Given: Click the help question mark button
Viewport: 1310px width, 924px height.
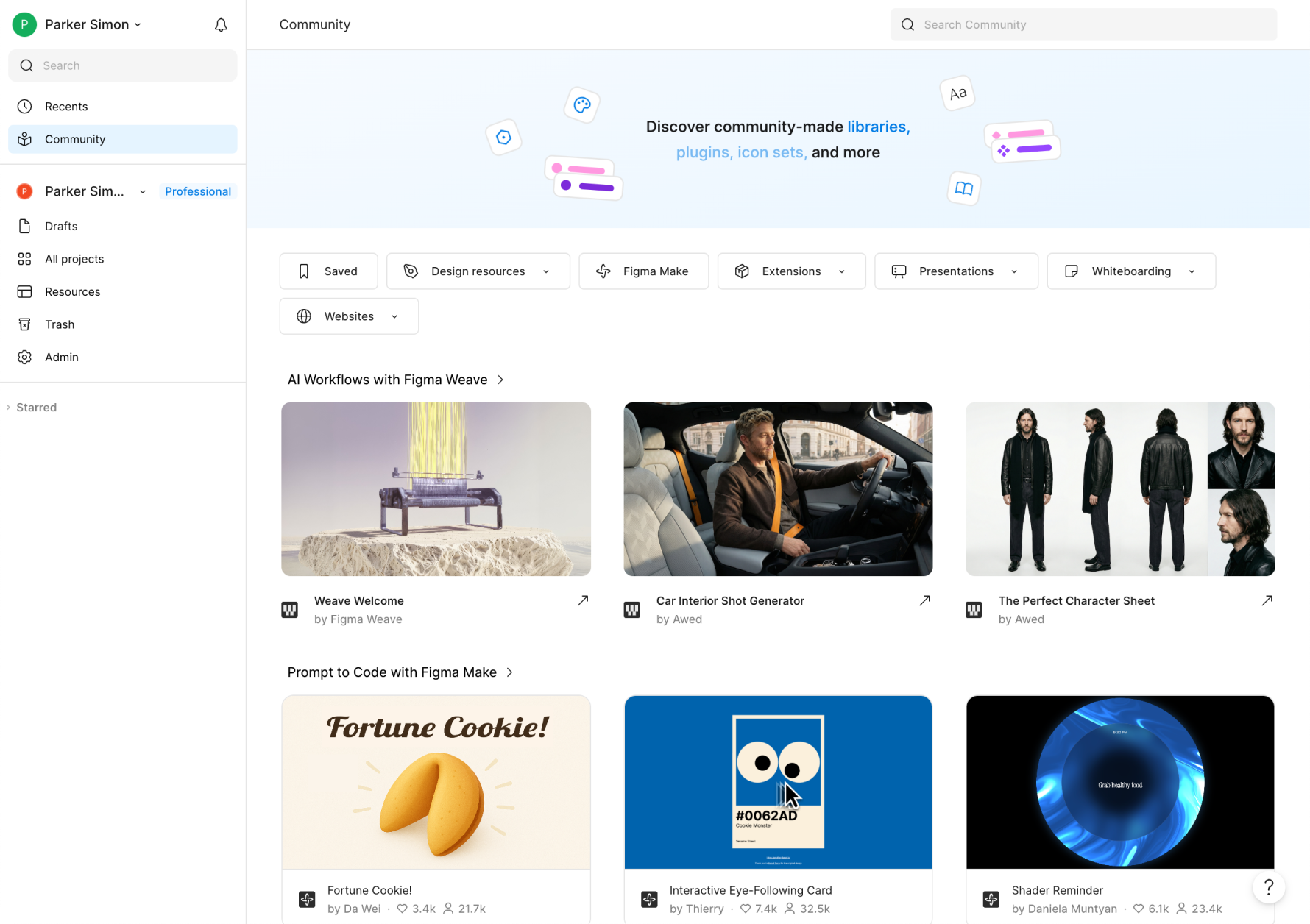Looking at the screenshot, I should [x=1269, y=887].
